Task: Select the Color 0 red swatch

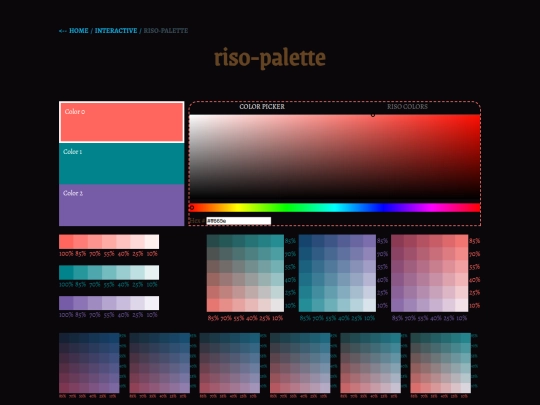Action: [122, 122]
